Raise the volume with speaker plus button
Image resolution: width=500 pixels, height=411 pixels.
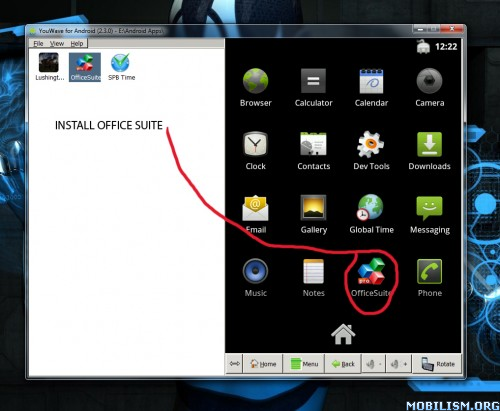tap(399, 364)
